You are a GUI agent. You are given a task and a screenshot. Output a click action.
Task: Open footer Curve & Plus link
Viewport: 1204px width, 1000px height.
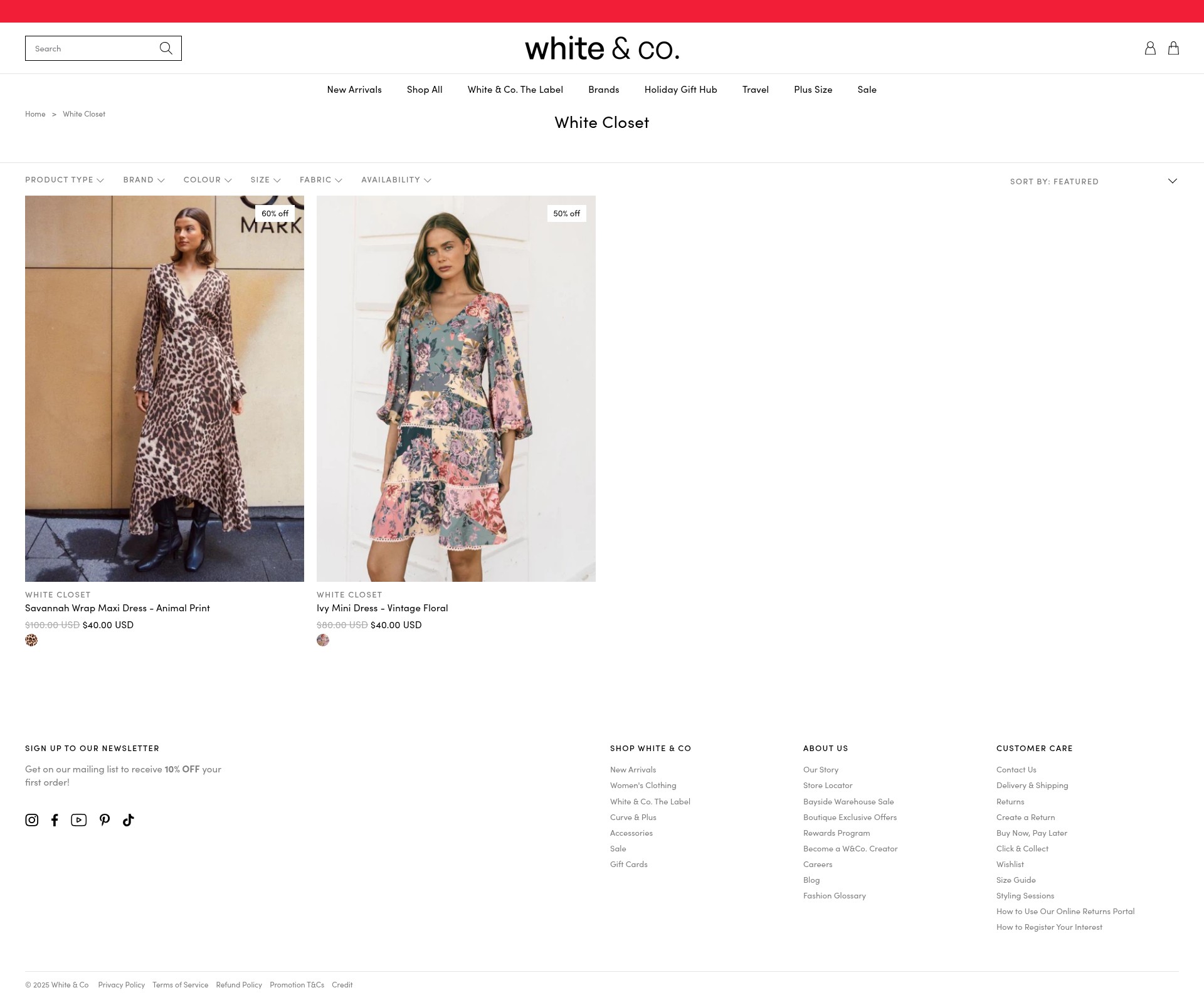633,818
